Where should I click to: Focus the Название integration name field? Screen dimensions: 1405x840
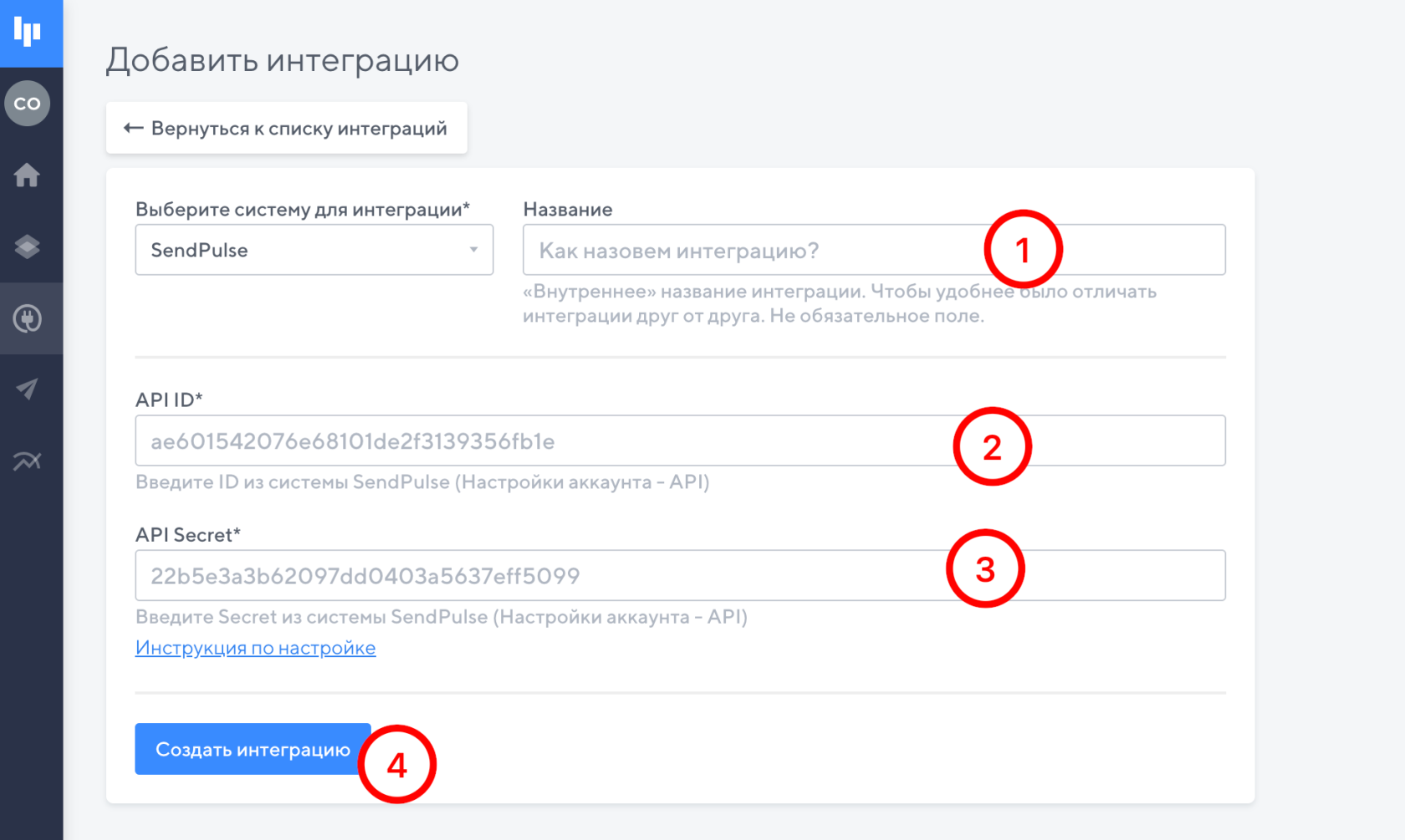pos(753,250)
